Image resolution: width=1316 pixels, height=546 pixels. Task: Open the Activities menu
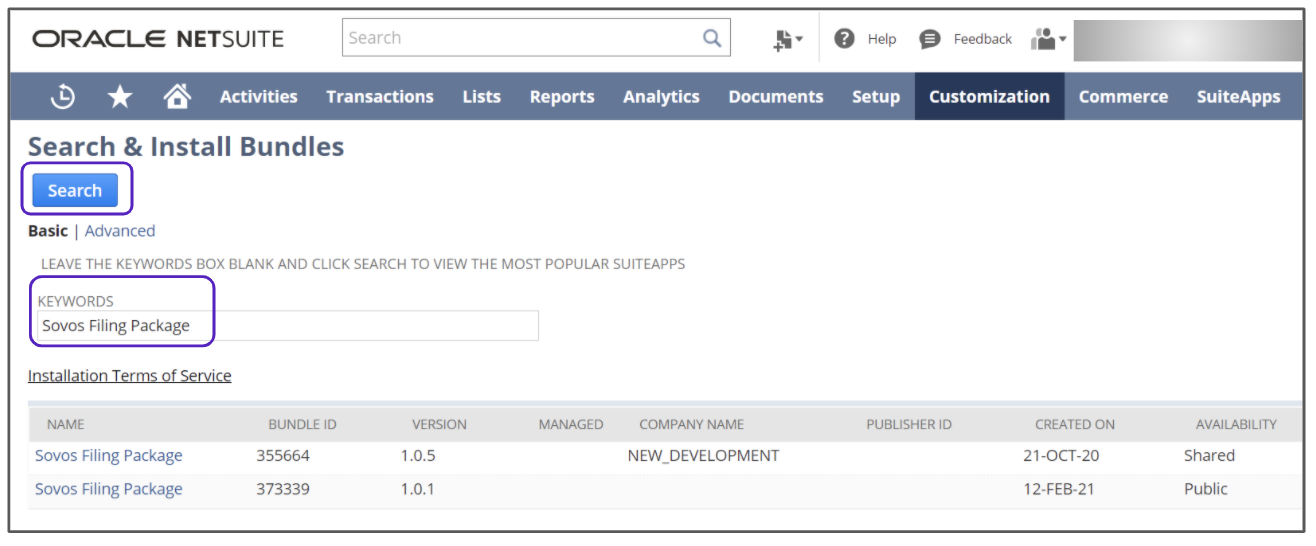click(259, 96)
